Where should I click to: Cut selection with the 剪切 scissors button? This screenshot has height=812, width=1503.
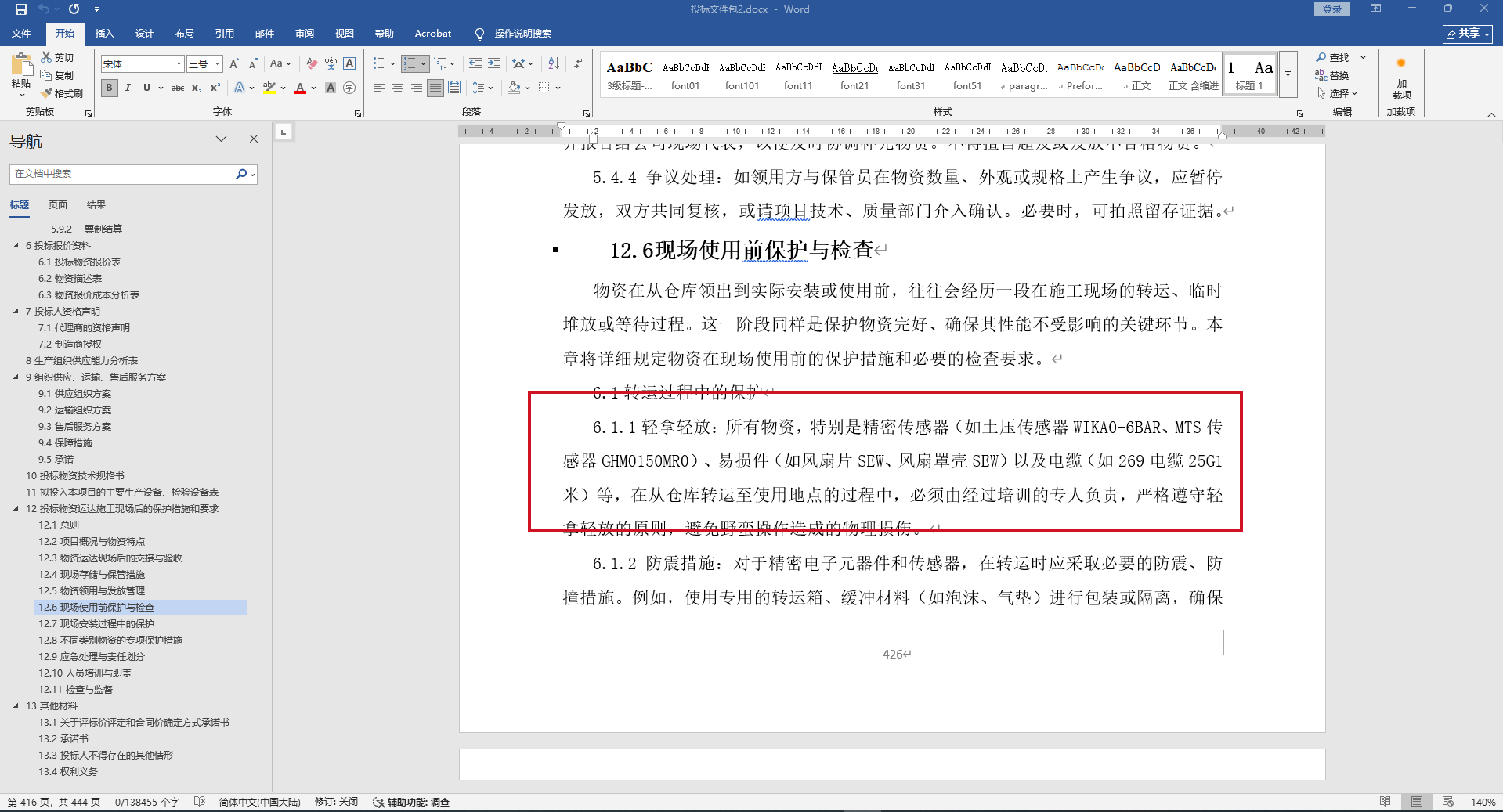coord(57,58)
